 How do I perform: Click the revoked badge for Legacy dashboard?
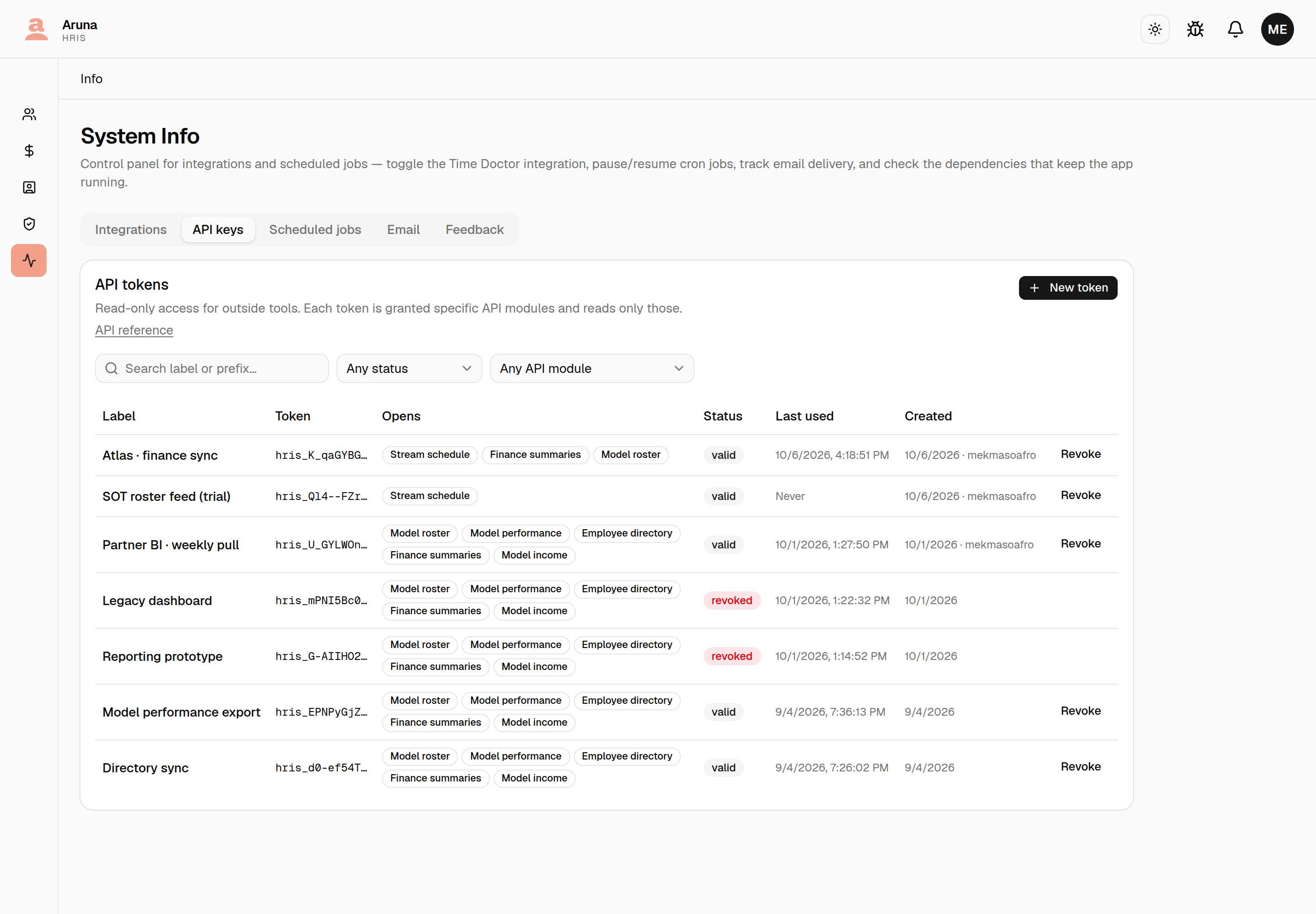click(x=731, y=601)
